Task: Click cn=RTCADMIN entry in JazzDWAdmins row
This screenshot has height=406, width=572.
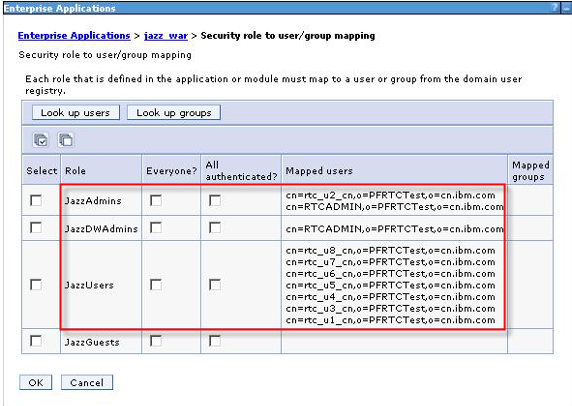Action: tap(394, 229)
